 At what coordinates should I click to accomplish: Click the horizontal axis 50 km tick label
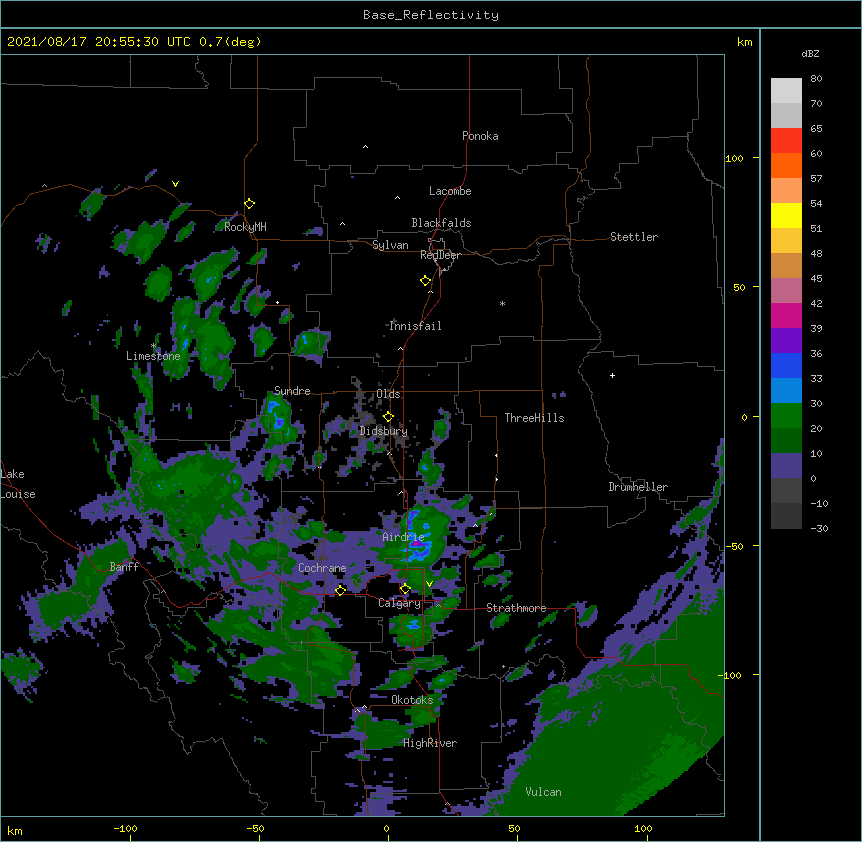[514, 828]
